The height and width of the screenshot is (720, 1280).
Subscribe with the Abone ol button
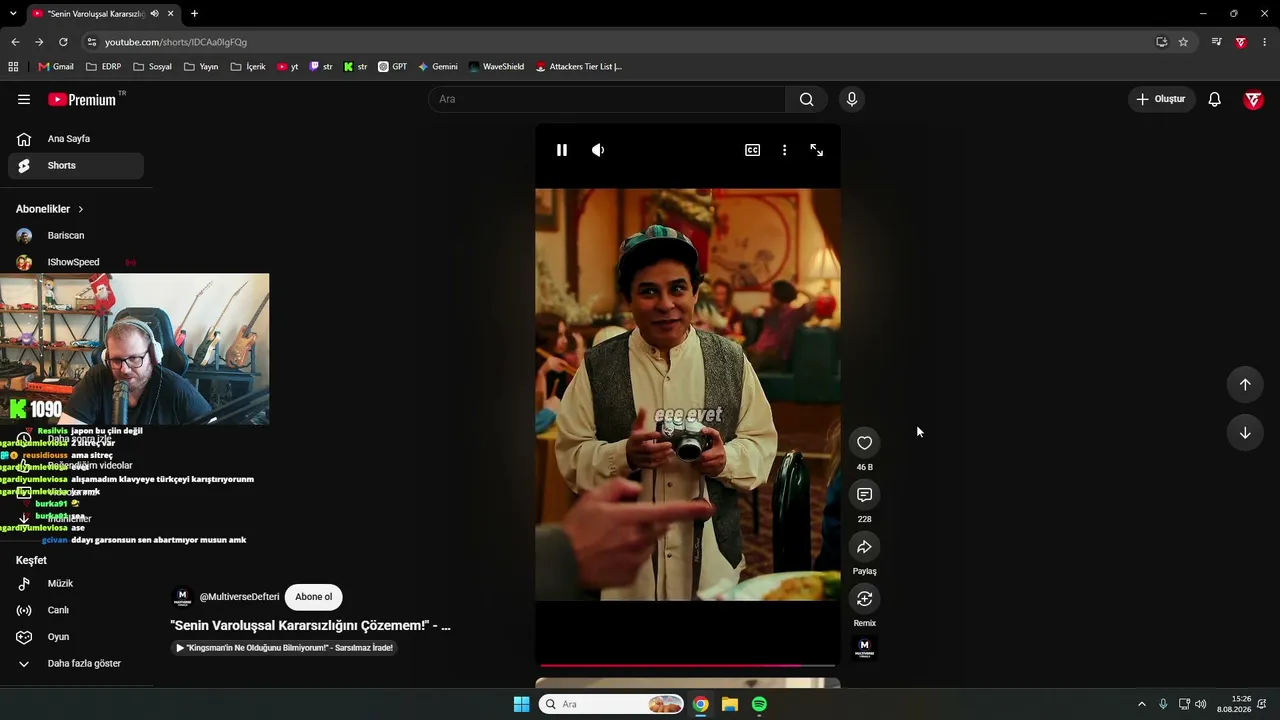tap(313, 597)
